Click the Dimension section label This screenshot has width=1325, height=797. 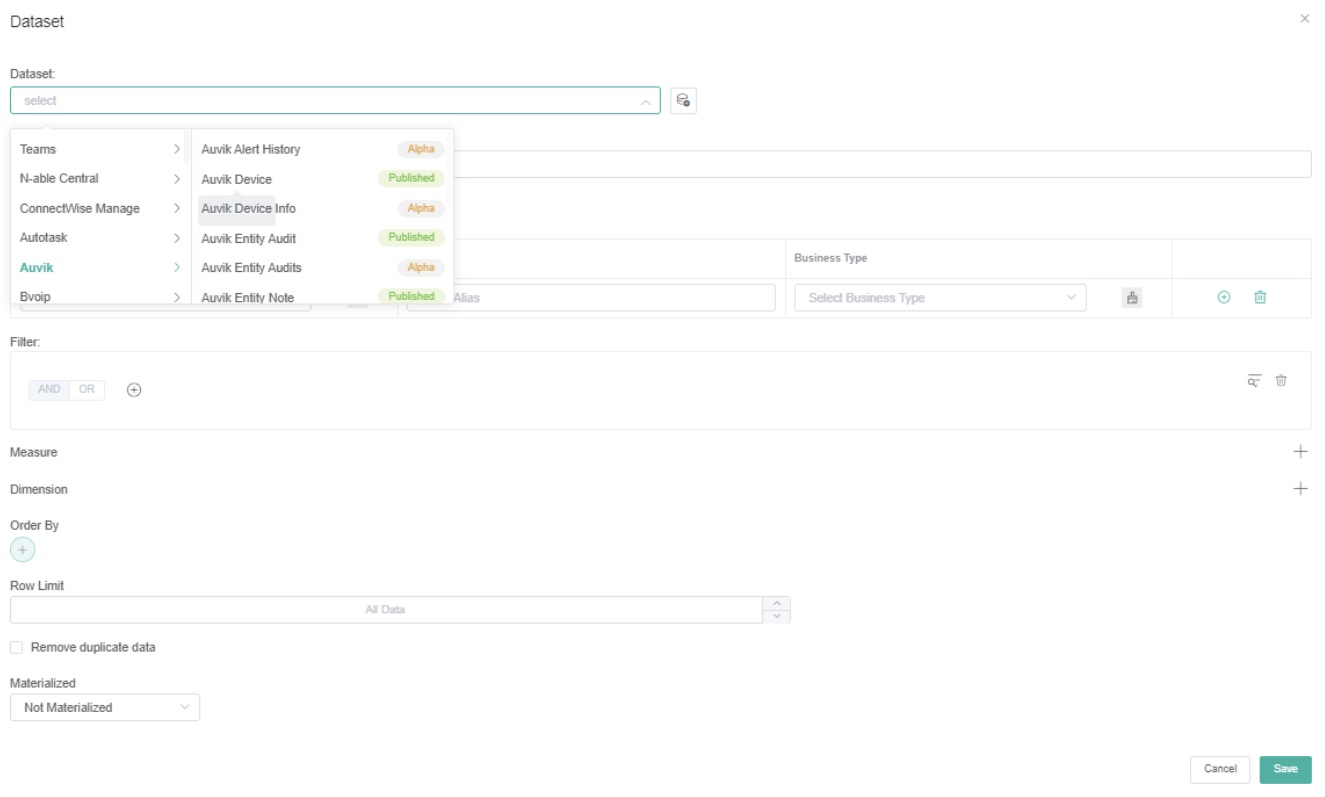pyautogui.click(x=39, y=489)
